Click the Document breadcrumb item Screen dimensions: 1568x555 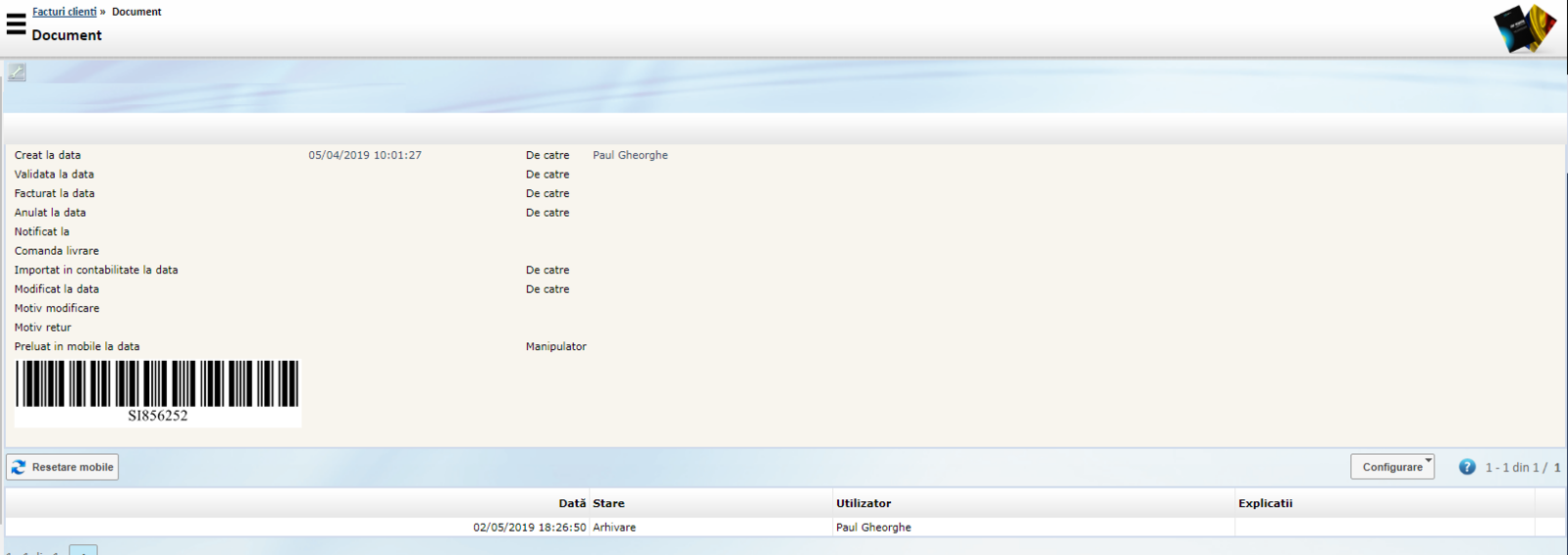(136, 12)
